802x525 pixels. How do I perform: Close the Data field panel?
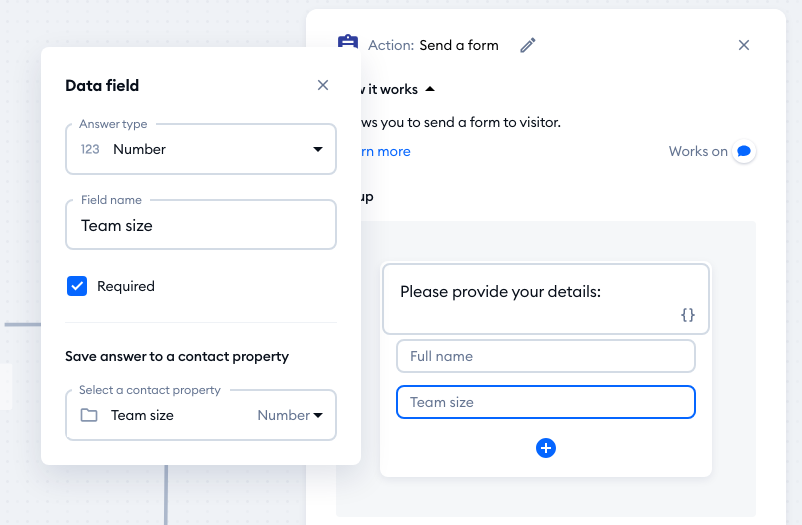click(x=323, y=86)
